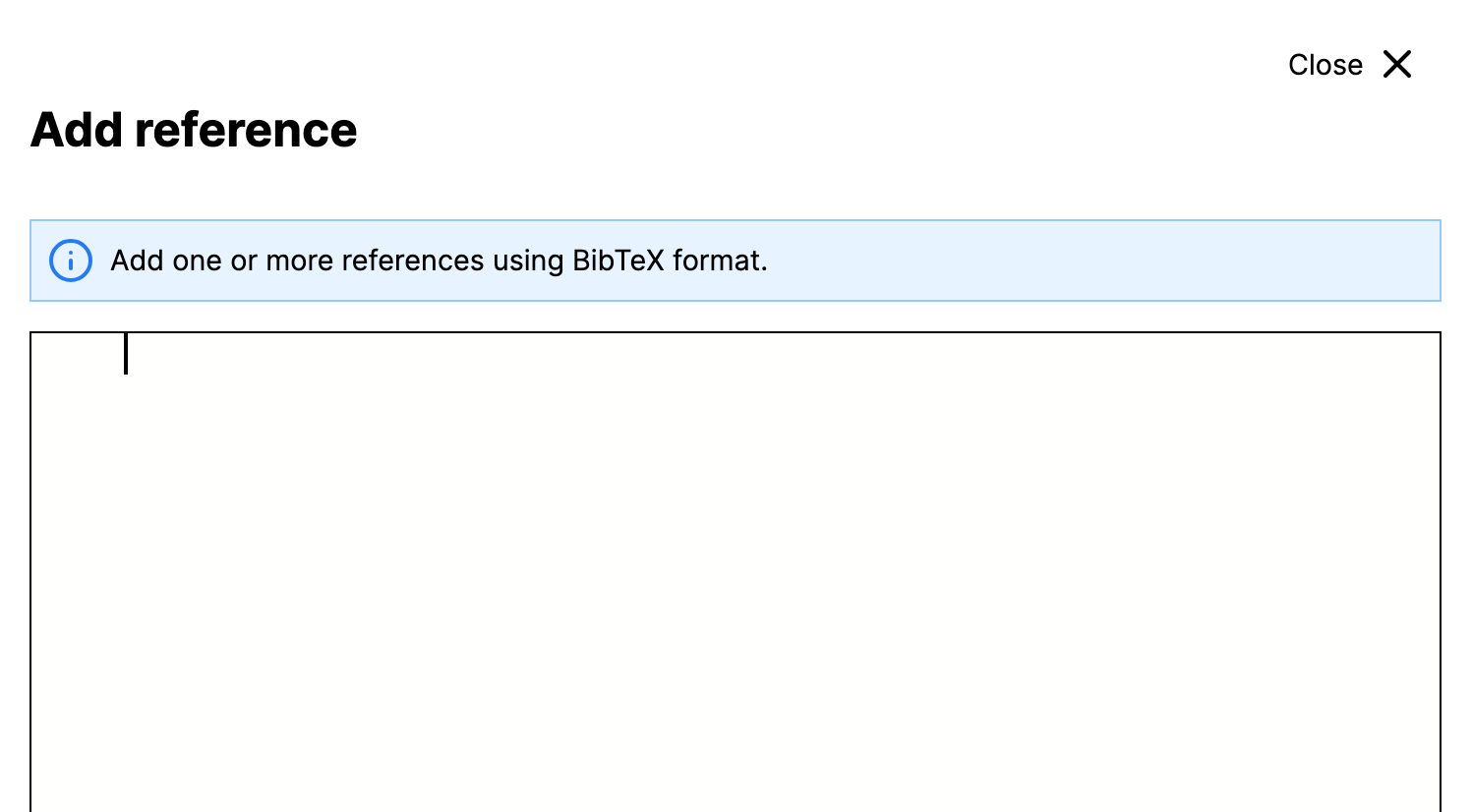Click the X dismiss icon top right

tap(1397, 64)
